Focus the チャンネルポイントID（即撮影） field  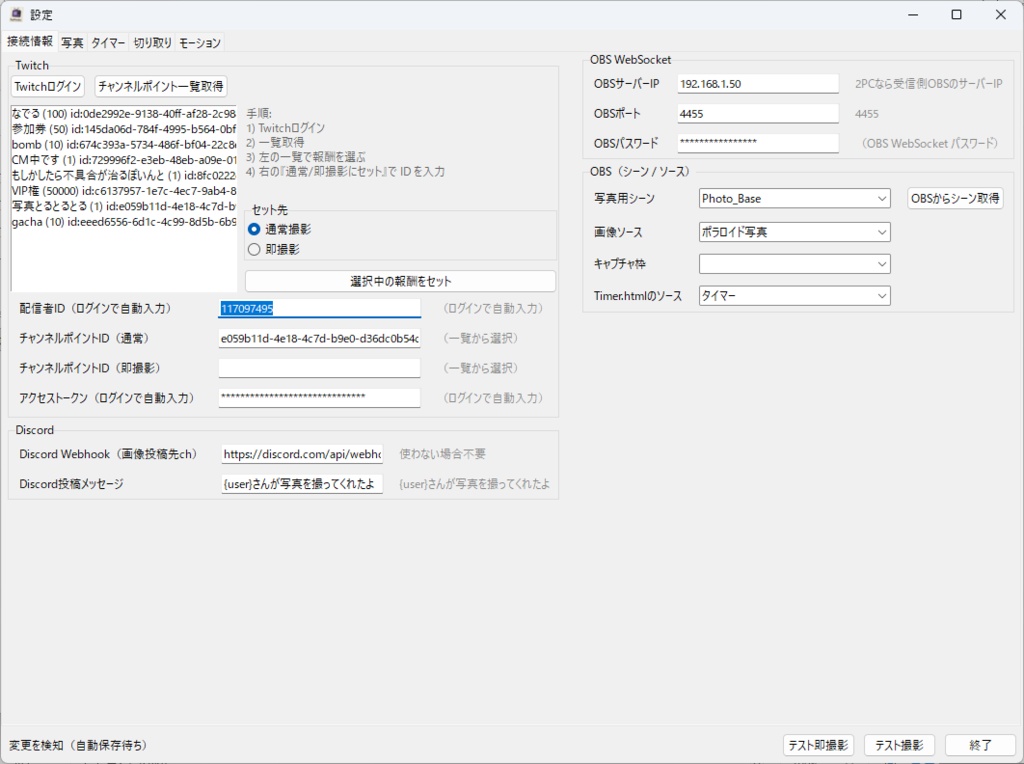319,368
